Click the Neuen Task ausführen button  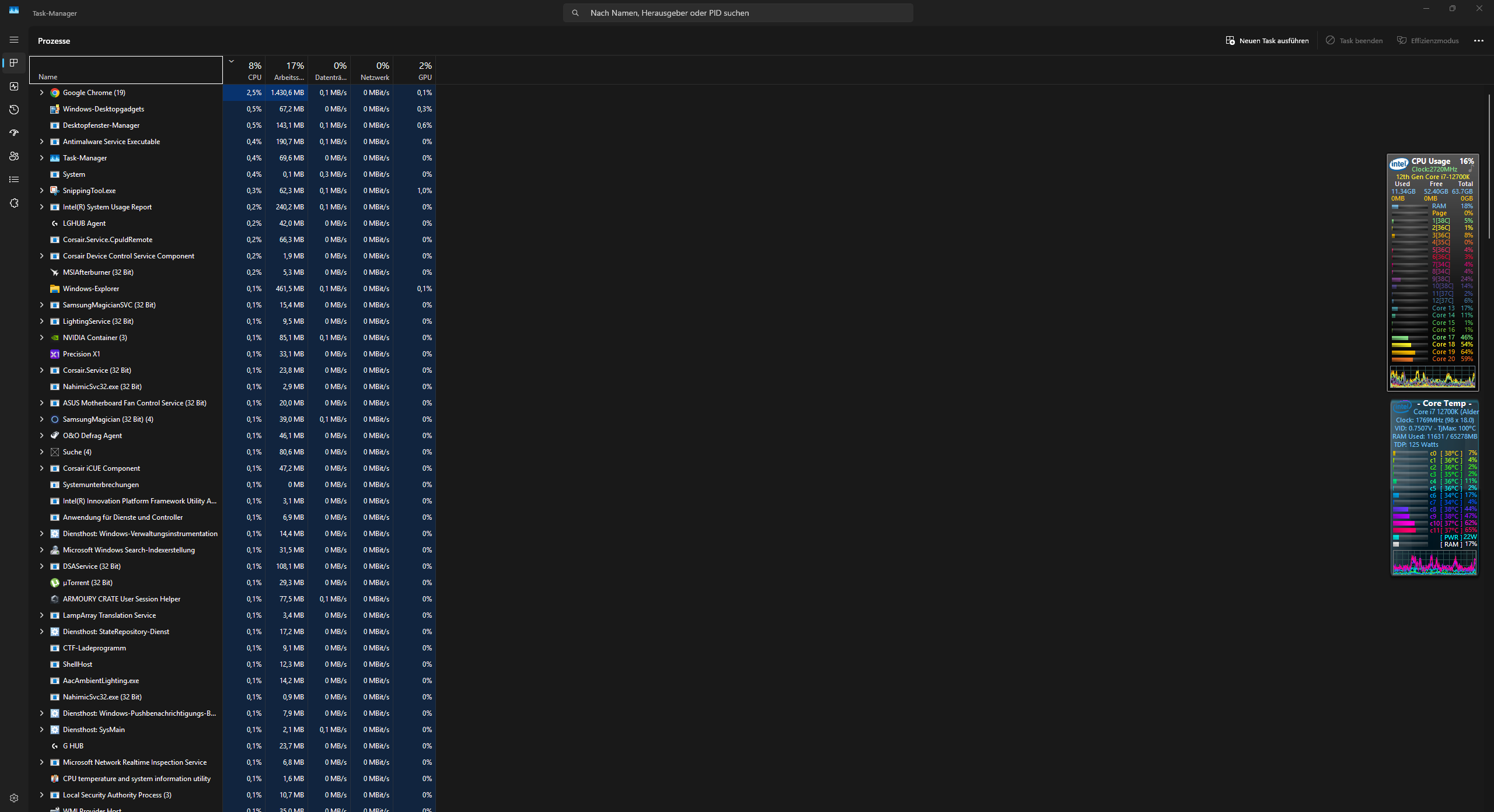pyautogui.click(x=1266, y=40)
